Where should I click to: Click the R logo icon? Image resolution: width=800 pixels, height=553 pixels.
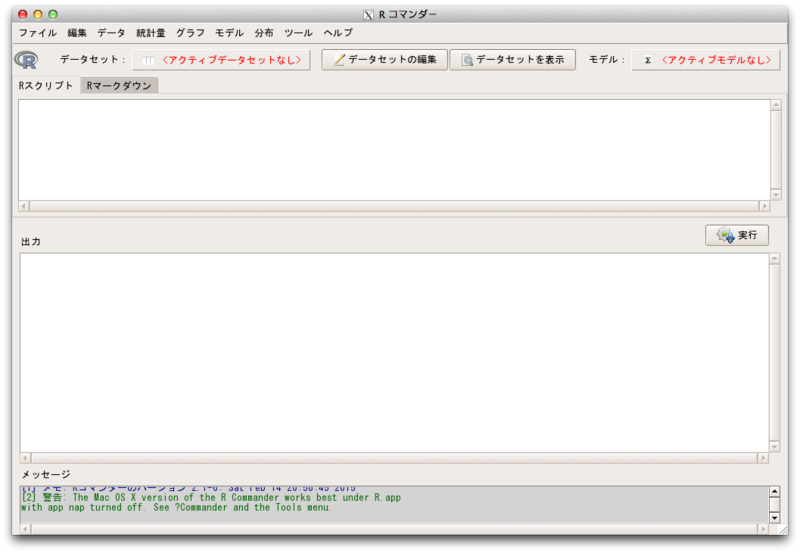pos(26,60)
